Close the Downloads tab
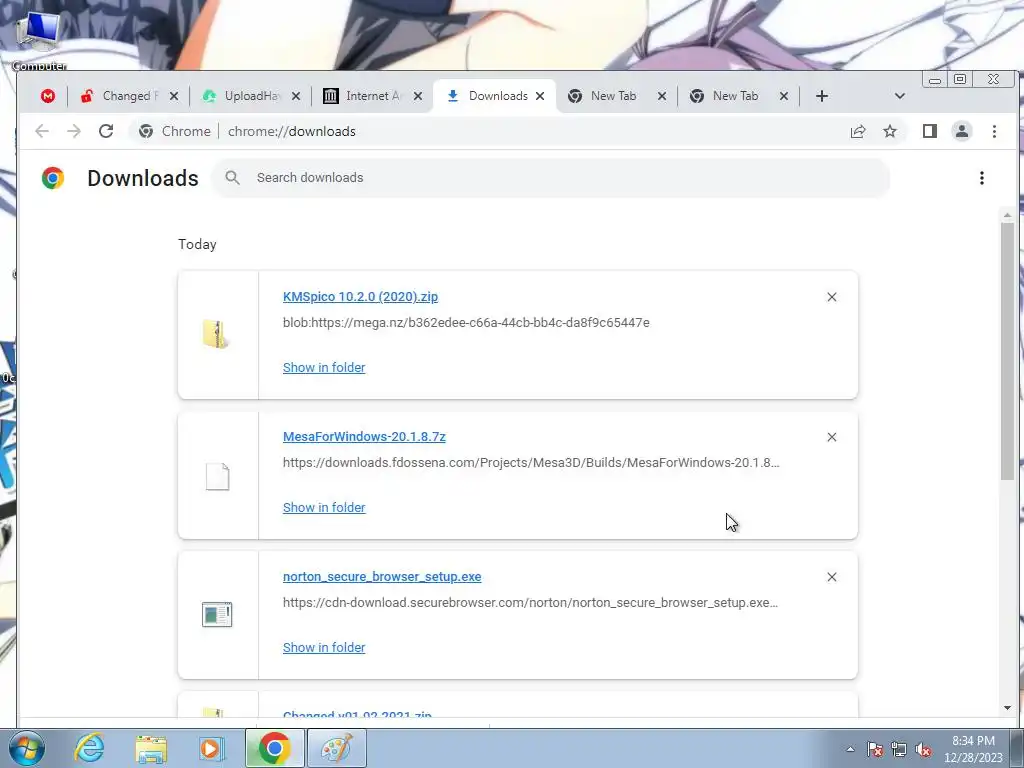The image size is (1024, 768). (x=540, y=96)
